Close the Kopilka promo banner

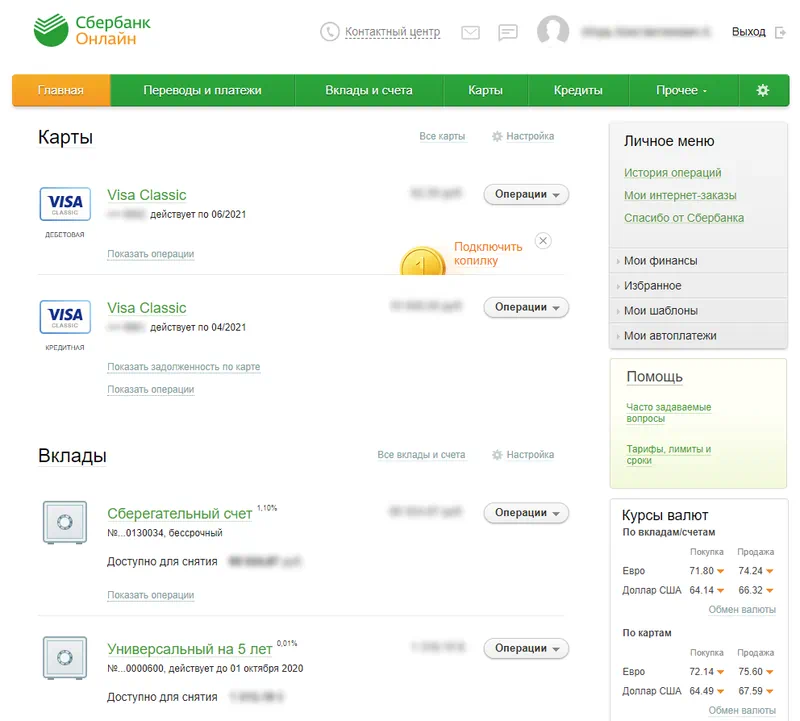pyautogui.click(x=542, y=240)
